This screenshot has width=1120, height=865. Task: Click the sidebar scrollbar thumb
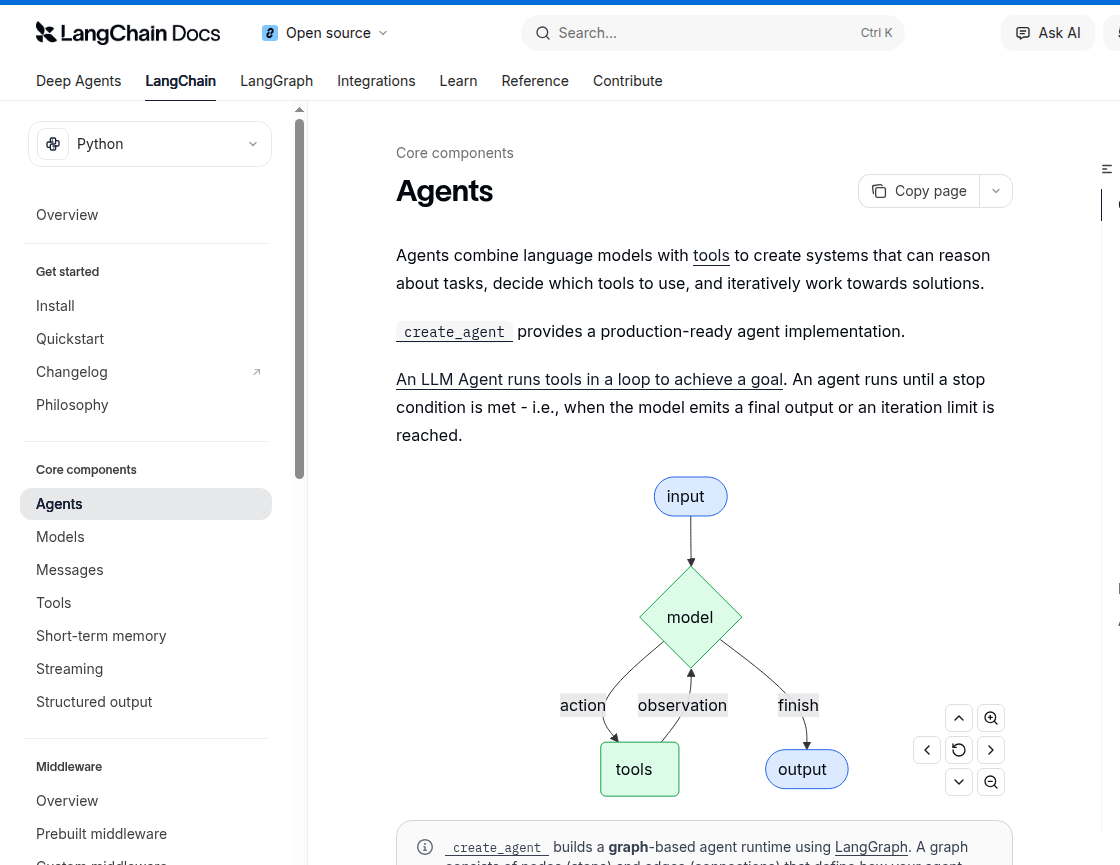(x=299, y=299)
